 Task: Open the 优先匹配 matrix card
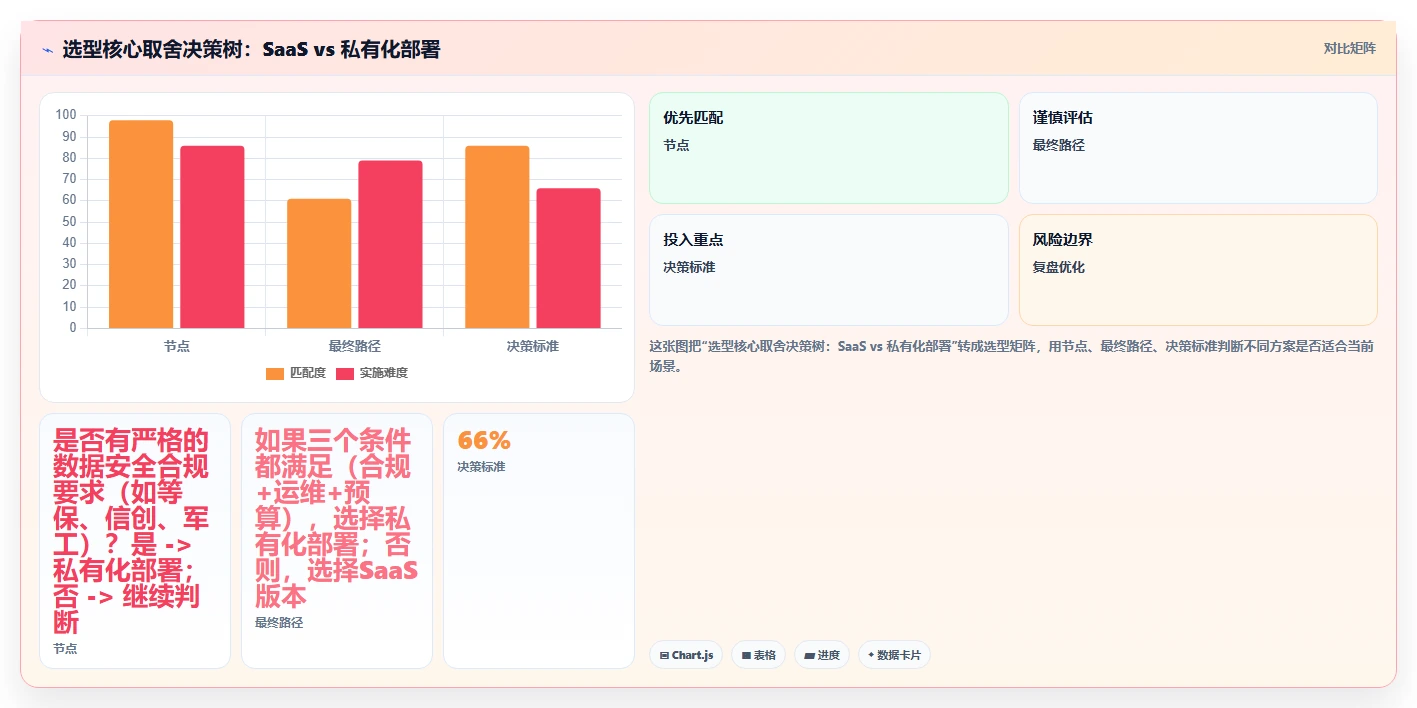[829, 148]
